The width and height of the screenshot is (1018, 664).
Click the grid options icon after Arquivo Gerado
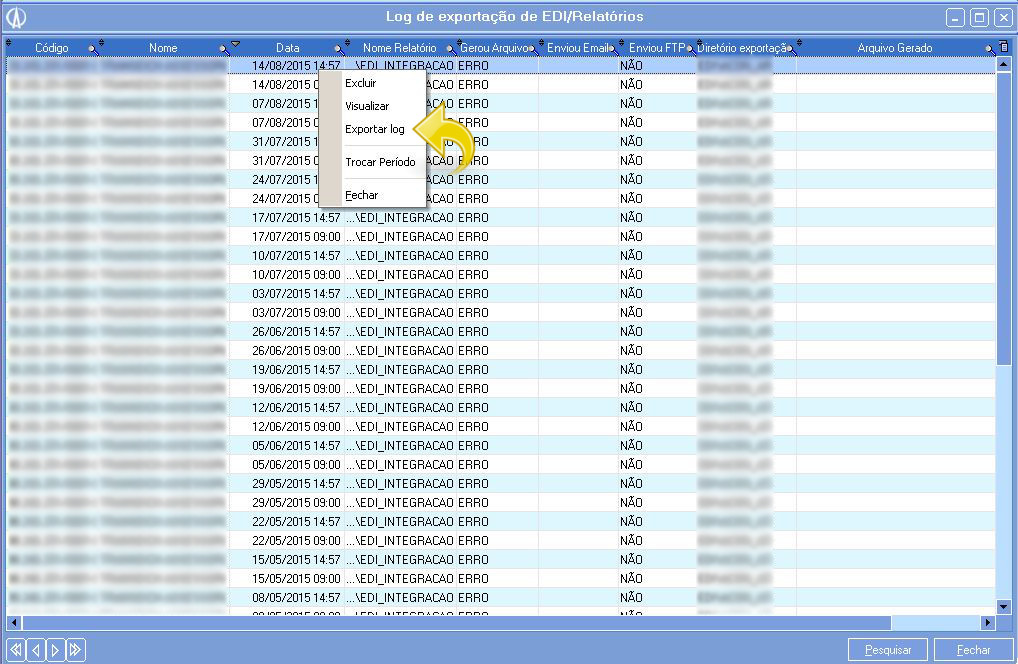[x=1003, y=47]
